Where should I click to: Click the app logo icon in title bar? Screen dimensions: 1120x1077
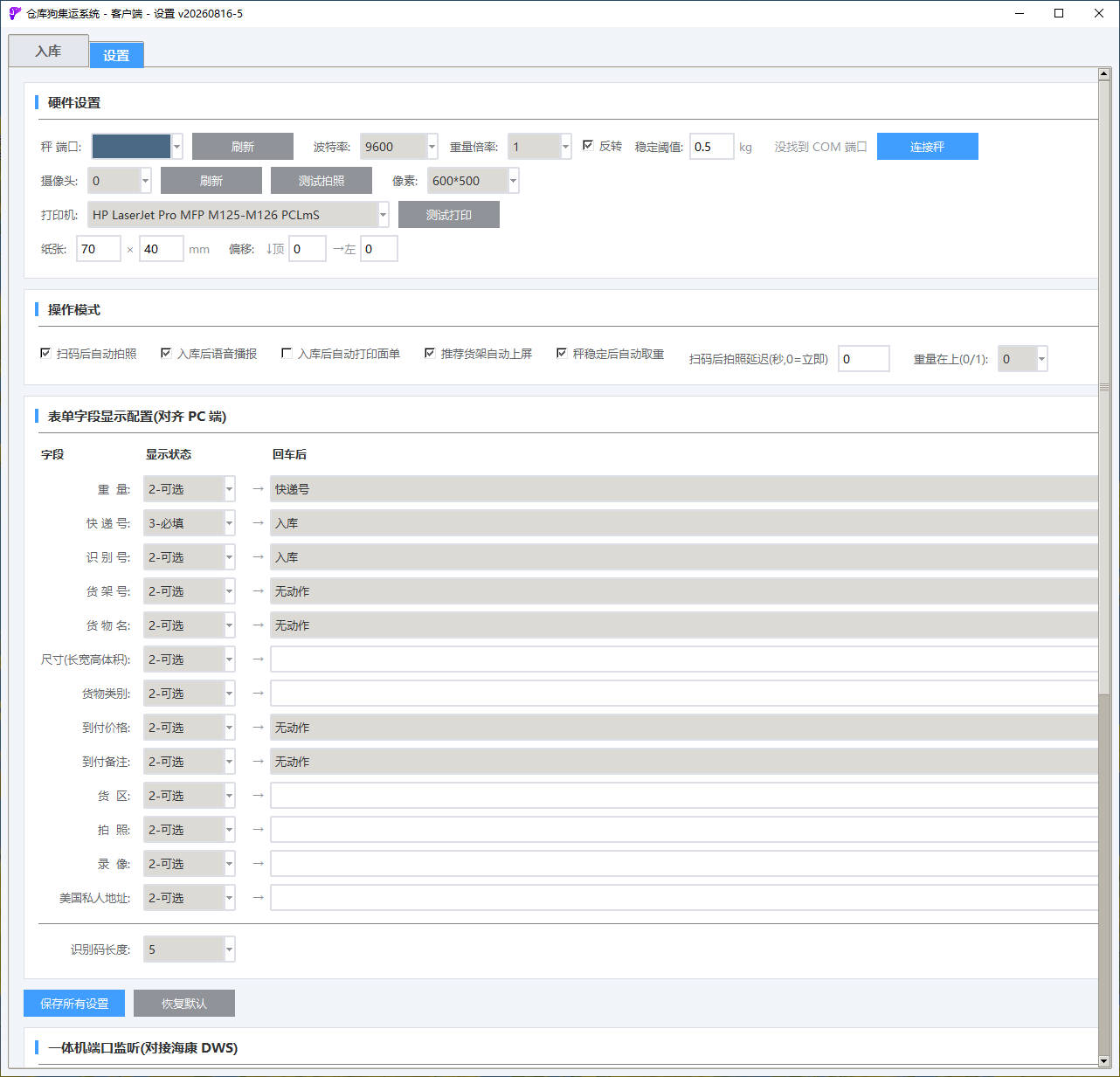click(14, 13)
